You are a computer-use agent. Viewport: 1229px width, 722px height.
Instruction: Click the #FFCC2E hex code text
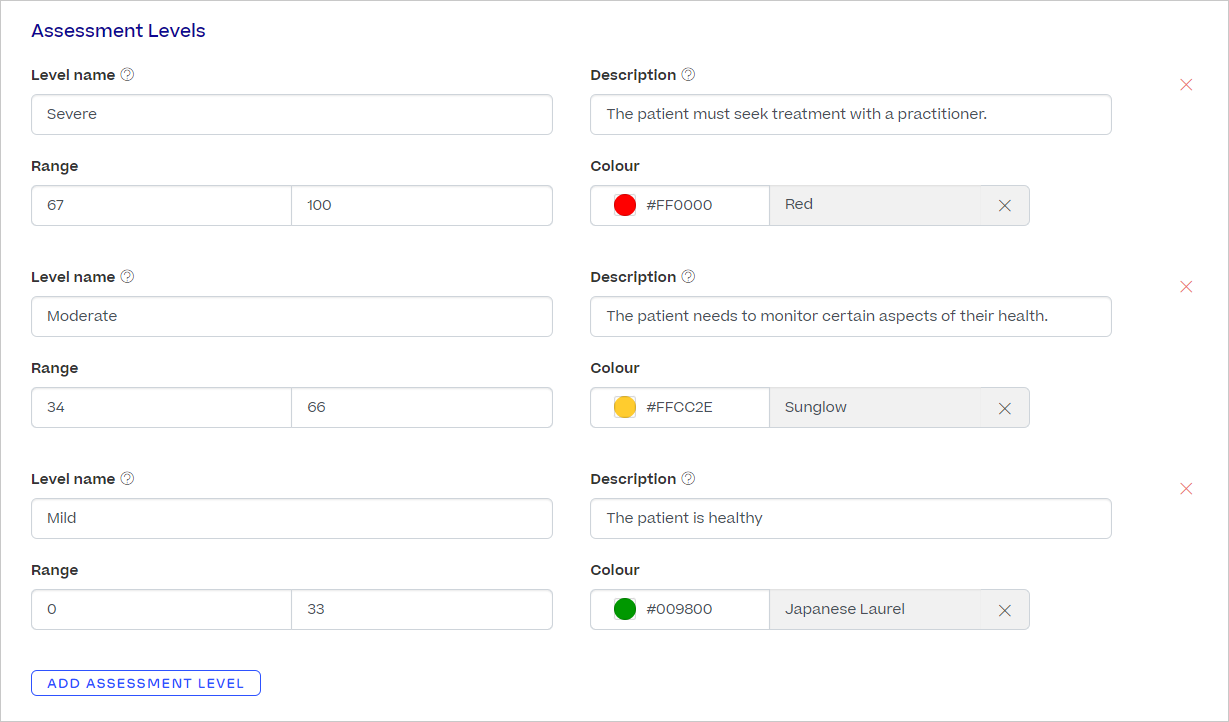point(679,407)
